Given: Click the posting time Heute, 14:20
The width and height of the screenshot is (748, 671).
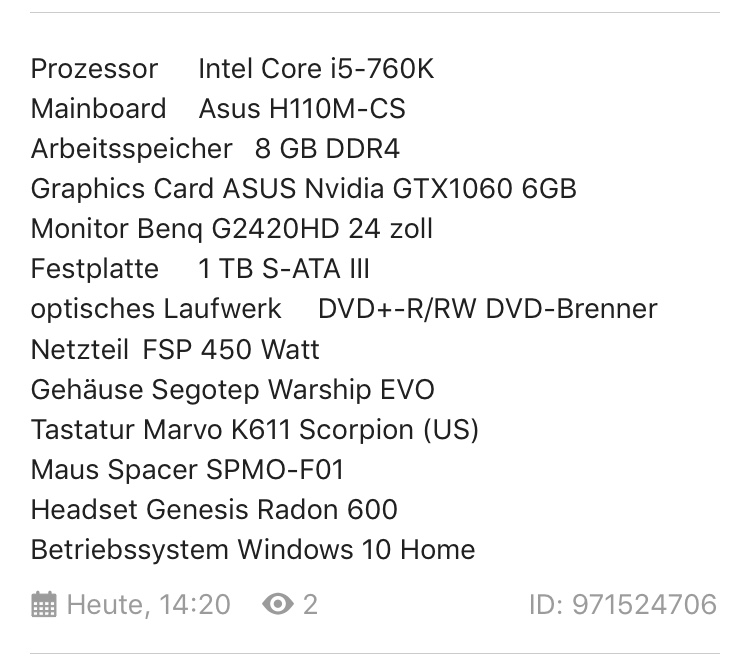Looking at the screenshot, I should pos(148,605).
